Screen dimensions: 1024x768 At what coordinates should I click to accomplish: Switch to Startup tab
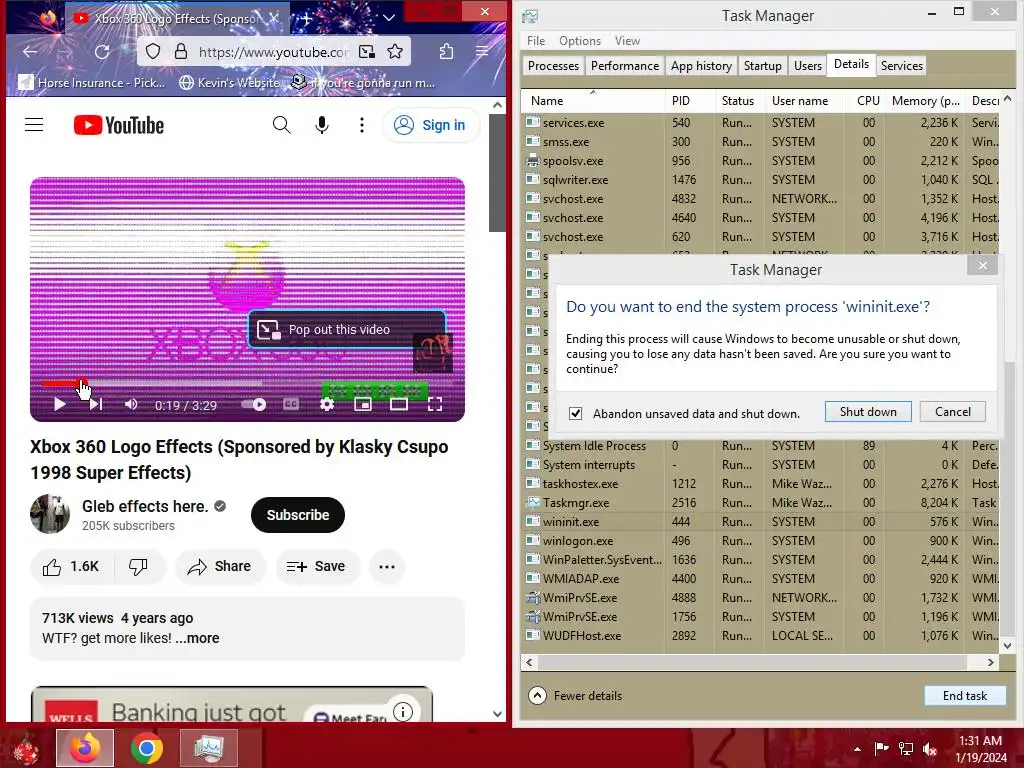[x=763, y=65]
